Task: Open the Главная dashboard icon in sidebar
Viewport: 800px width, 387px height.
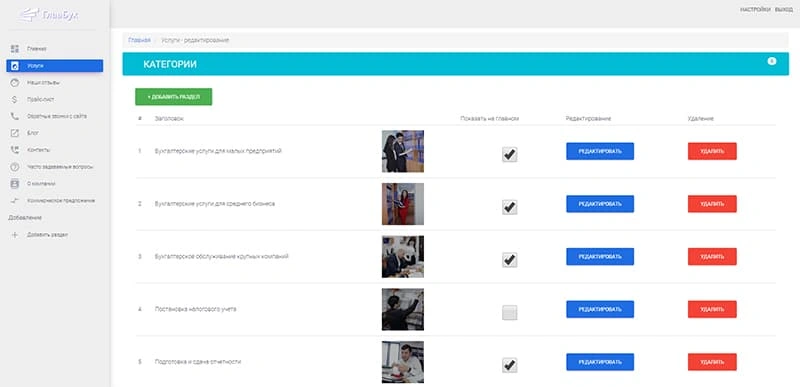Action: coord(15,48)
